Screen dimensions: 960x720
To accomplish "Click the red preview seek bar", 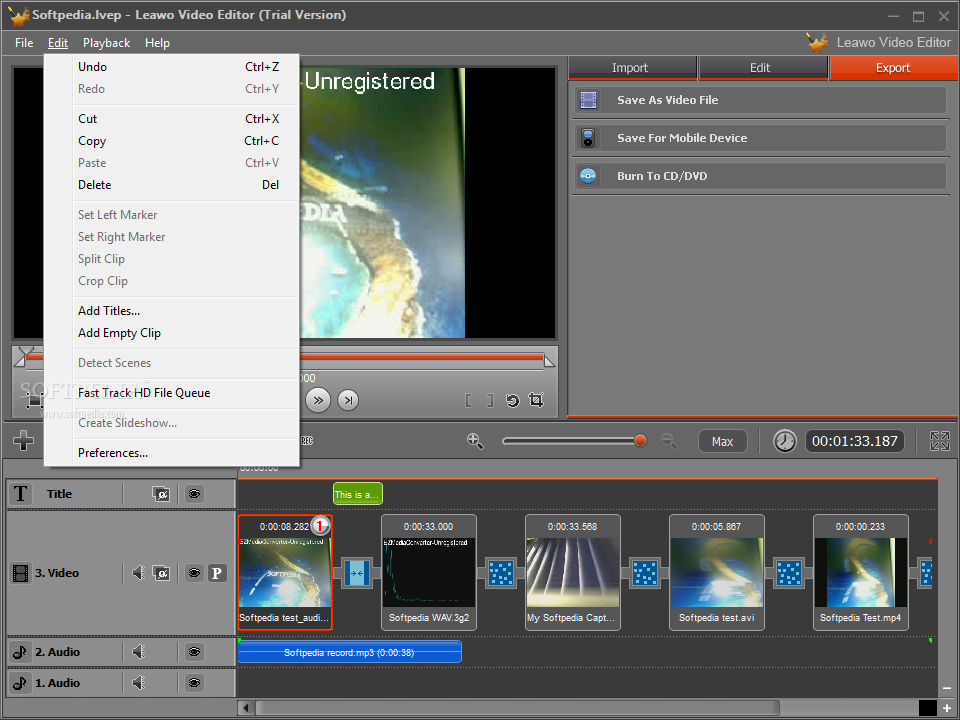I will (422, 357).
